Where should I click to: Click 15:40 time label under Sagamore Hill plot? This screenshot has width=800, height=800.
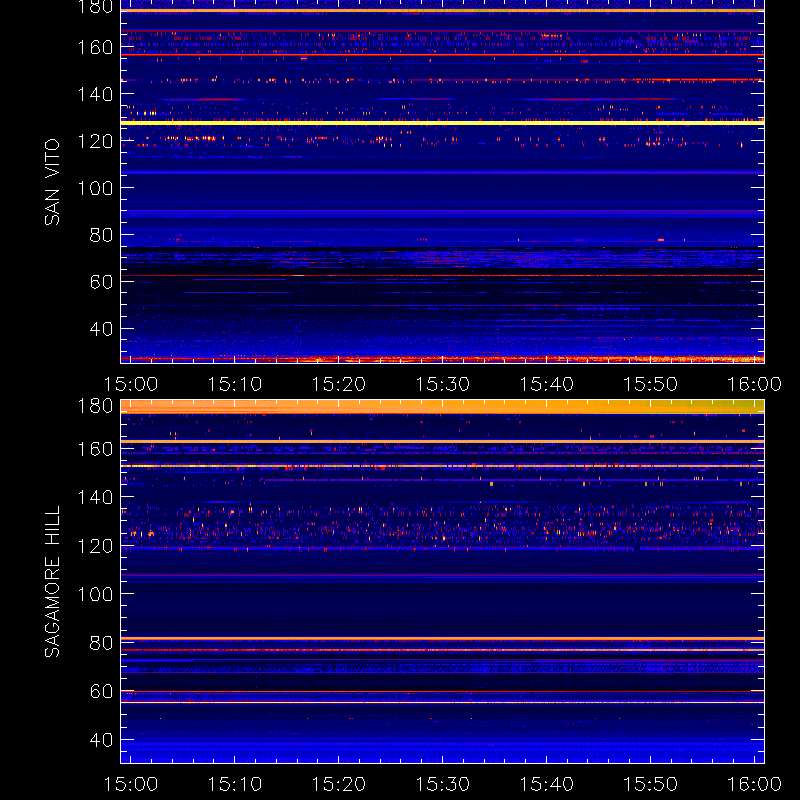click(546, 784)
